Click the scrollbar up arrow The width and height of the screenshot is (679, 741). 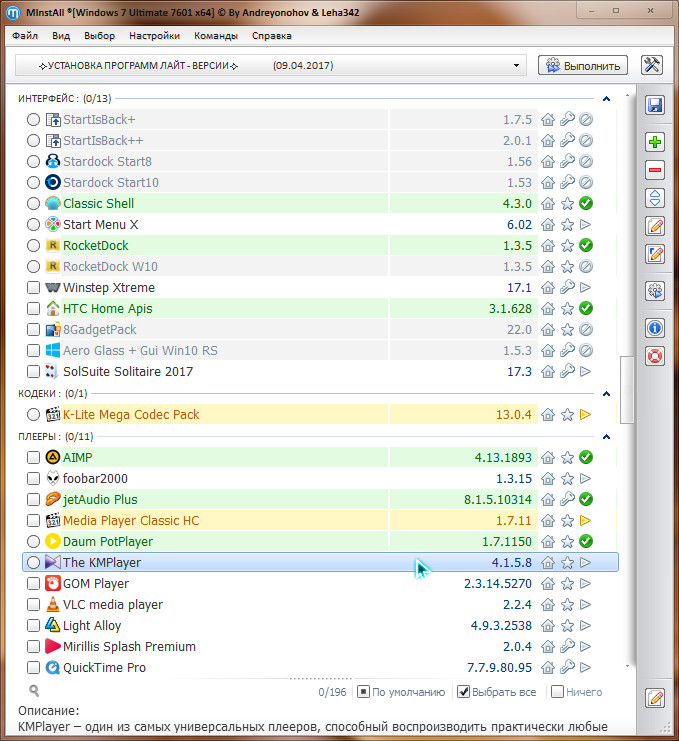click(627, 95)
